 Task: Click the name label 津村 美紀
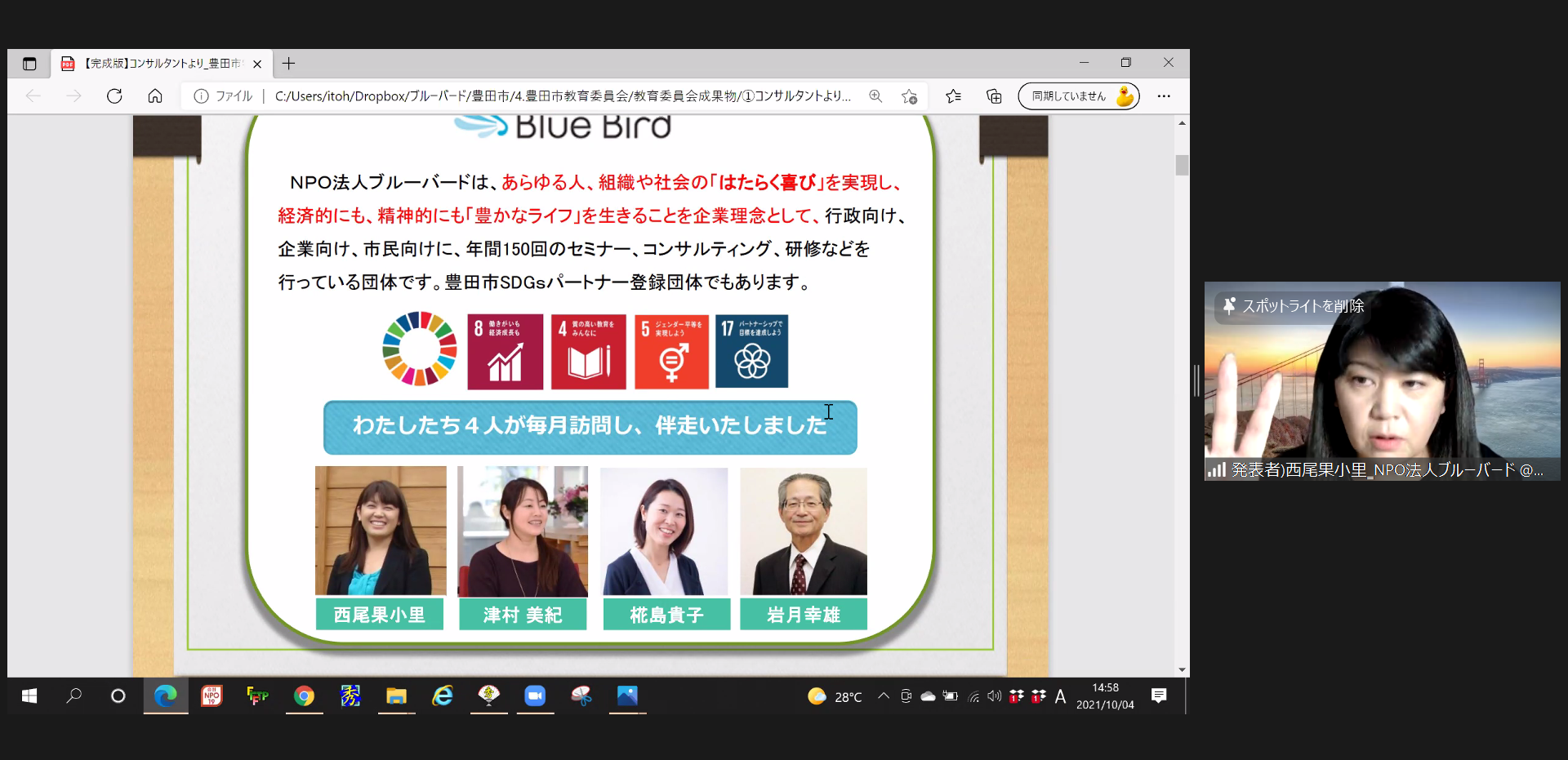point(523,615)
